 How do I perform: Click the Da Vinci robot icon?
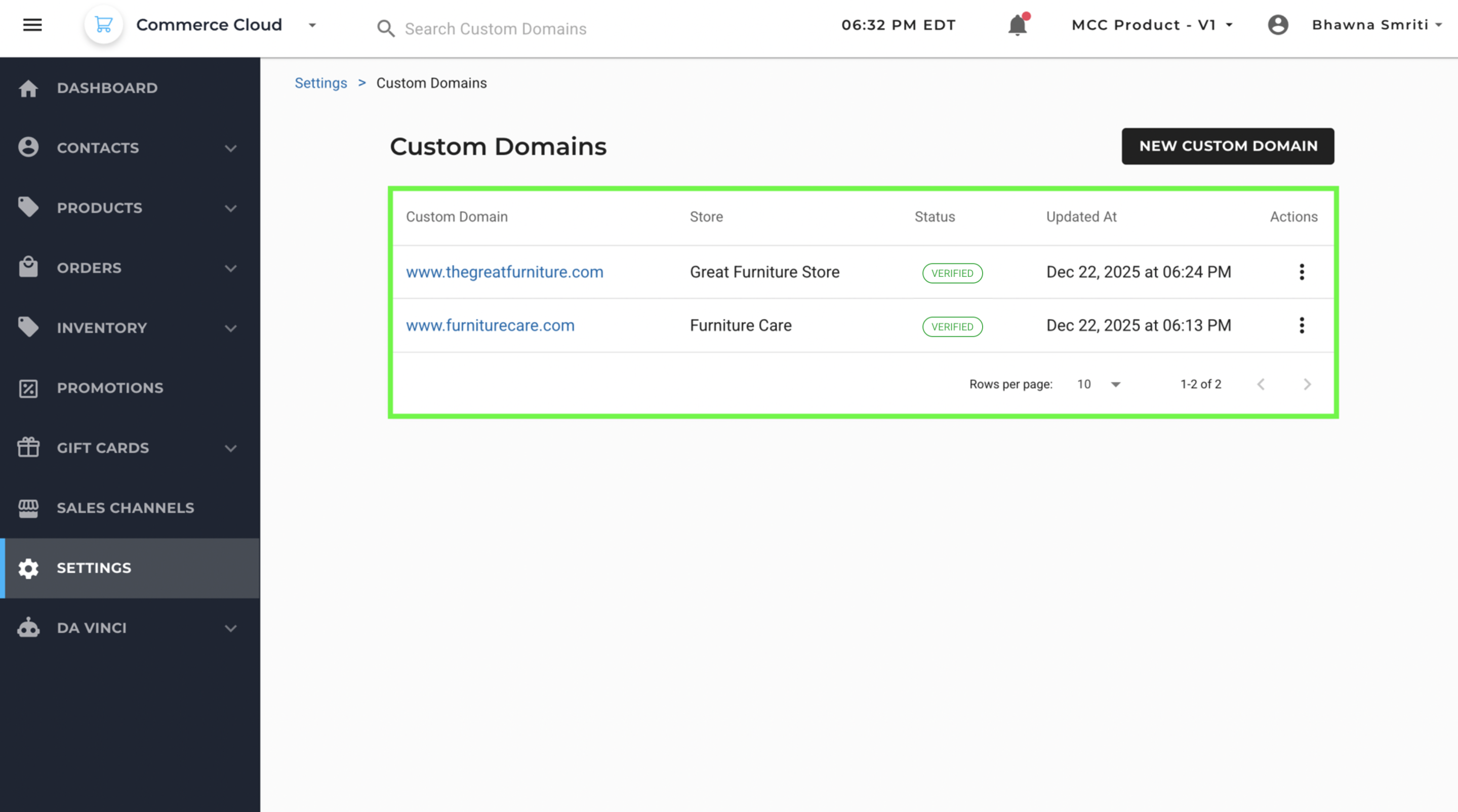click(x=28, y=627)
